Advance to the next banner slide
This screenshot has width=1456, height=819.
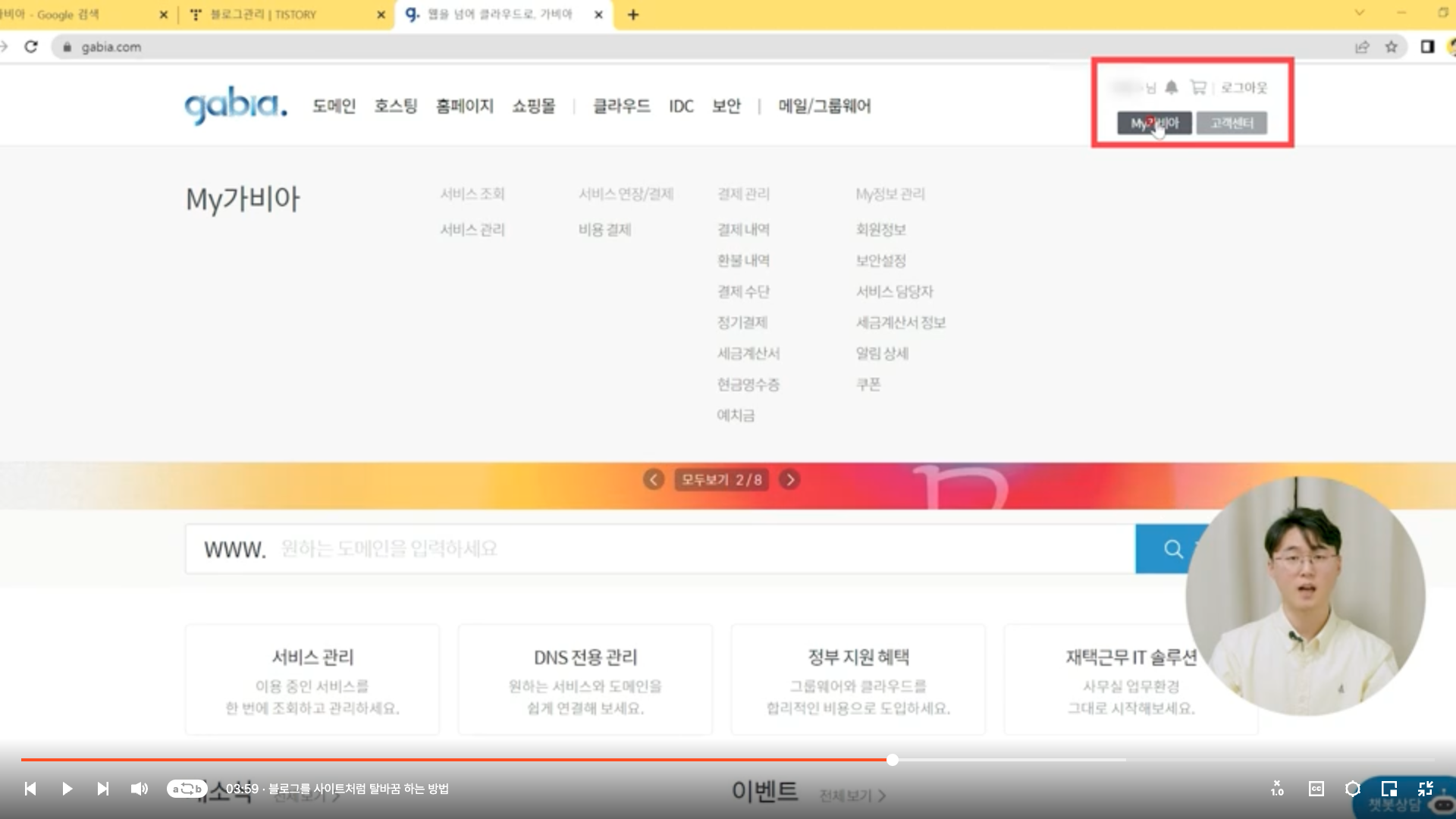(x=789, y=479)
